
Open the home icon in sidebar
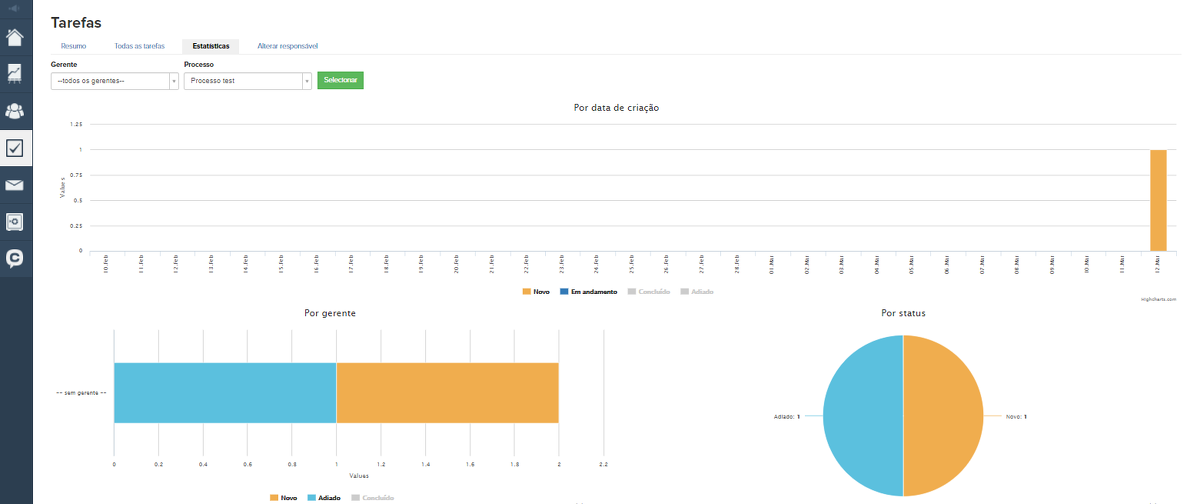(x=15, y=38)
